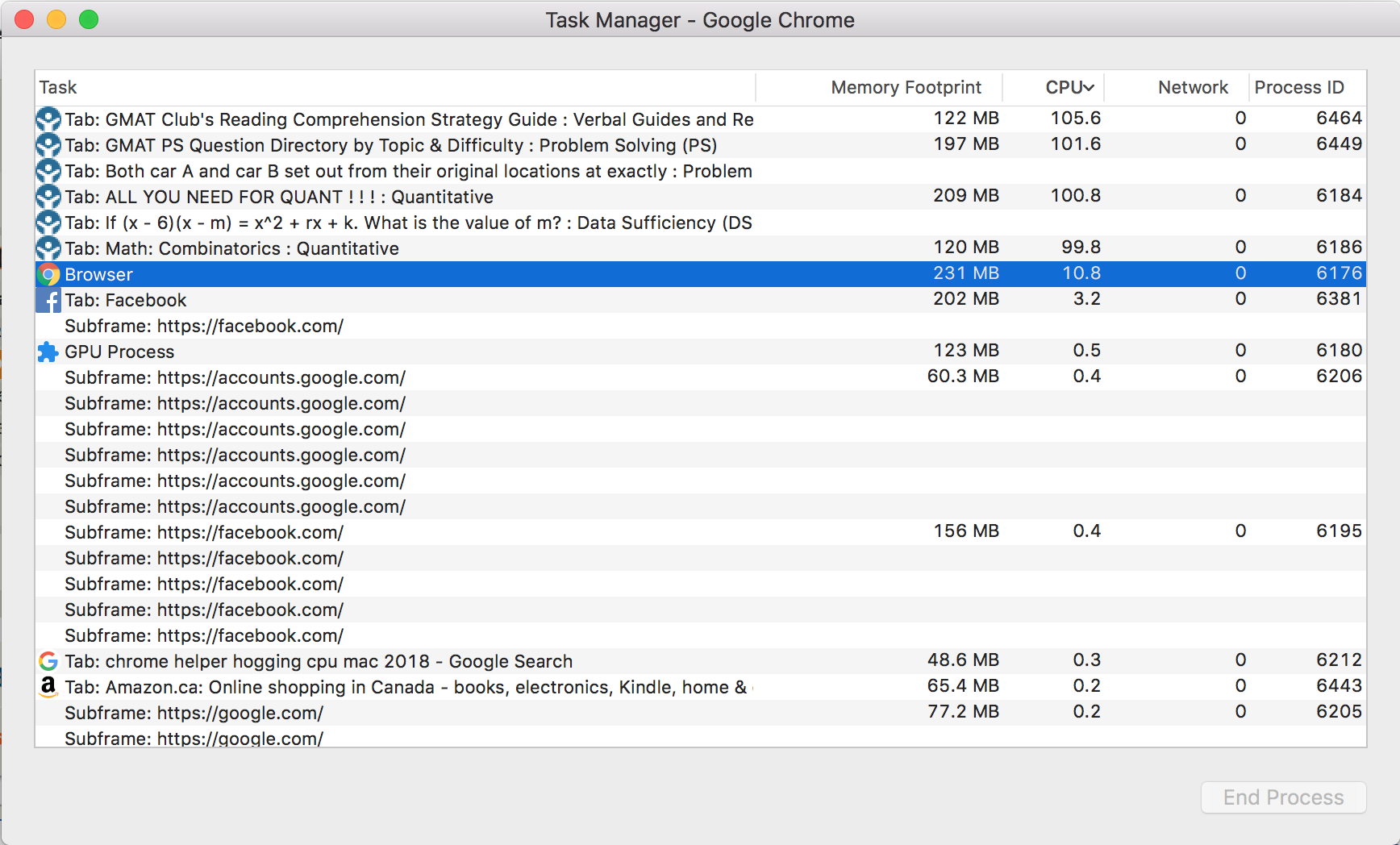
Task: Click the GMAT Club favicon on the Reading Comprehension row
Action: [48, 119]
